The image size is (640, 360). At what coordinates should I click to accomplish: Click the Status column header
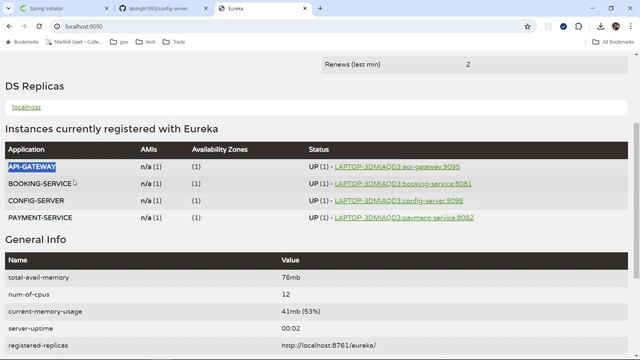pos(318,149)
